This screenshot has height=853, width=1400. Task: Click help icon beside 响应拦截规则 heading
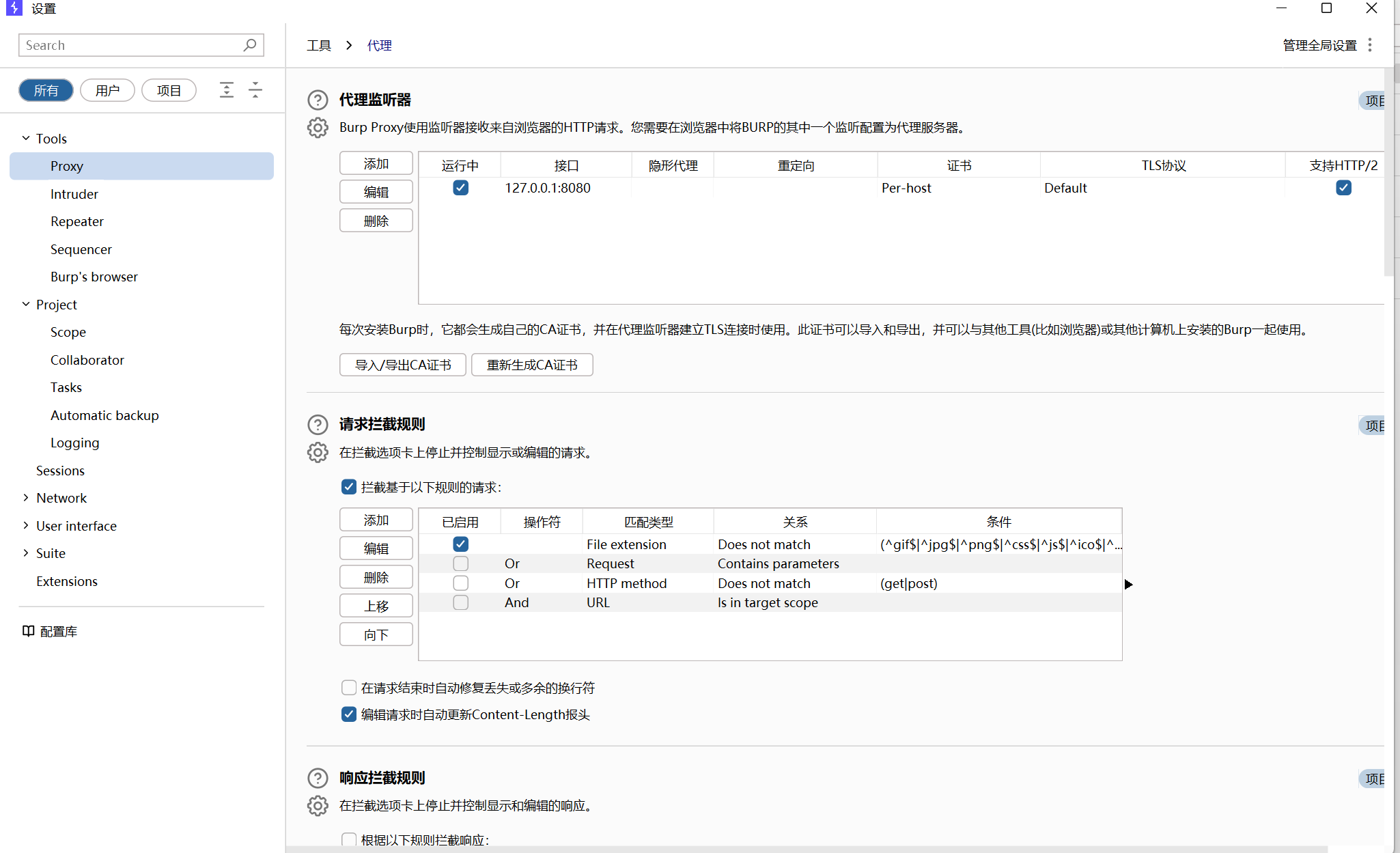(x=318, y=778)
